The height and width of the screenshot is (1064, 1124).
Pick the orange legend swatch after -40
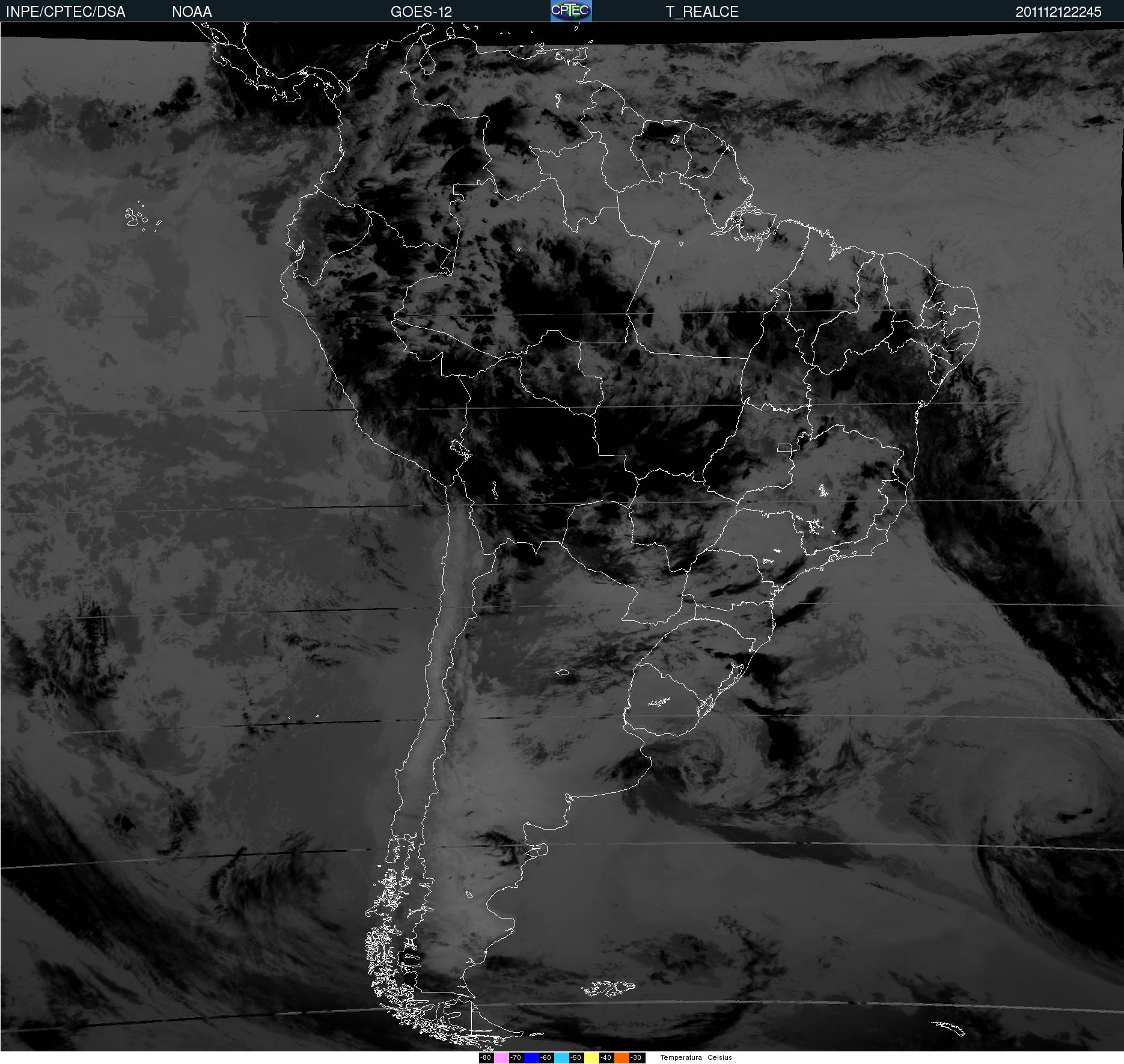[622, 1058]
